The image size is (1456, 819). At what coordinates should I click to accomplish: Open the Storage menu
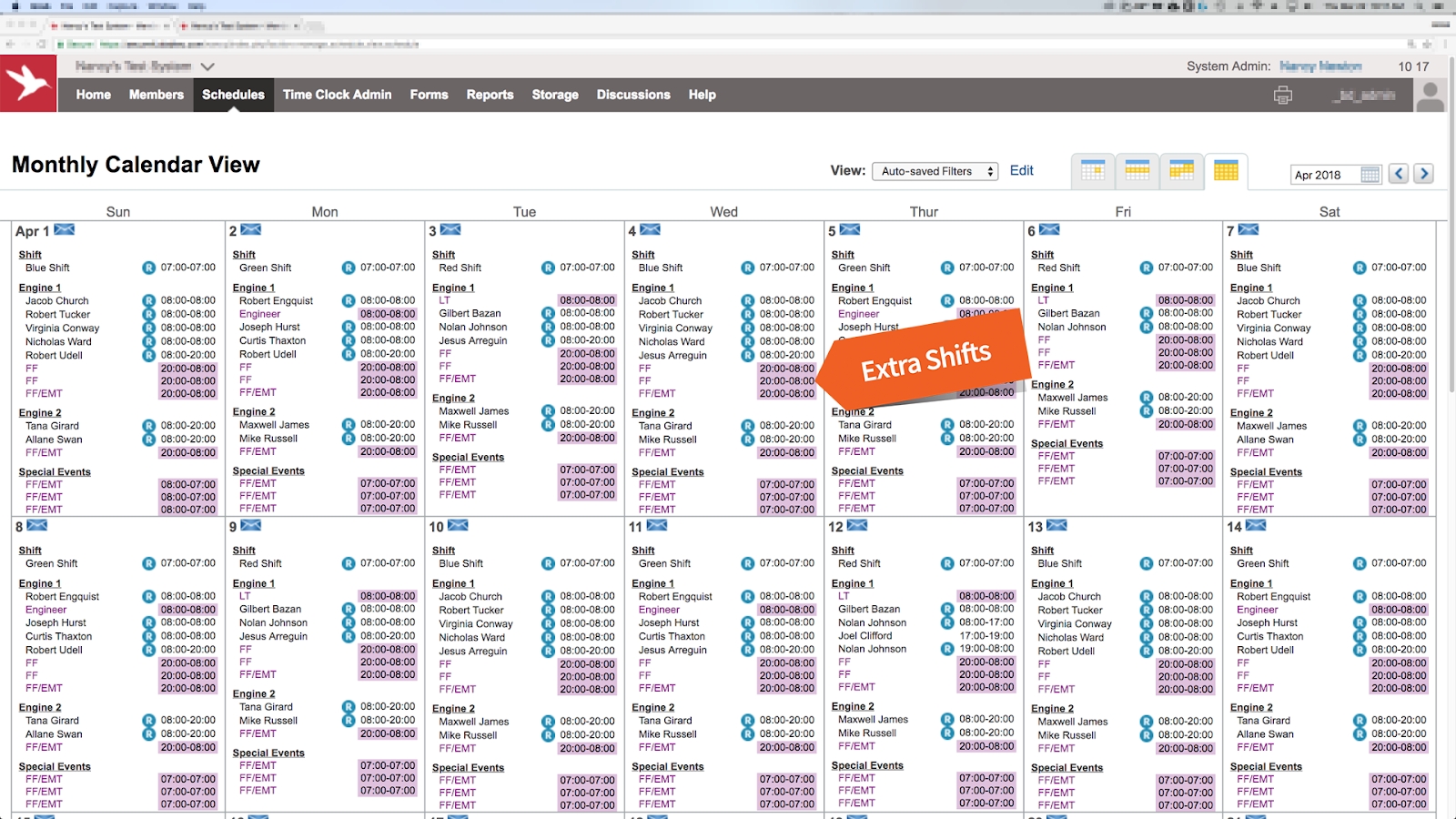[x=555, y=95]
